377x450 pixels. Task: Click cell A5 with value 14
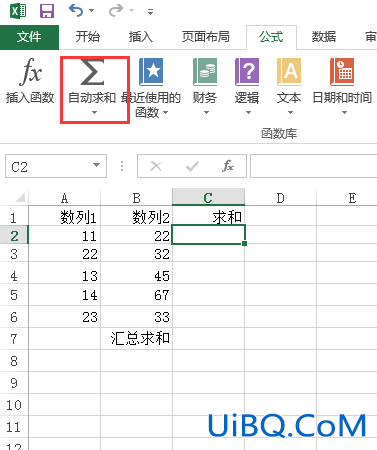click(64, 295)
